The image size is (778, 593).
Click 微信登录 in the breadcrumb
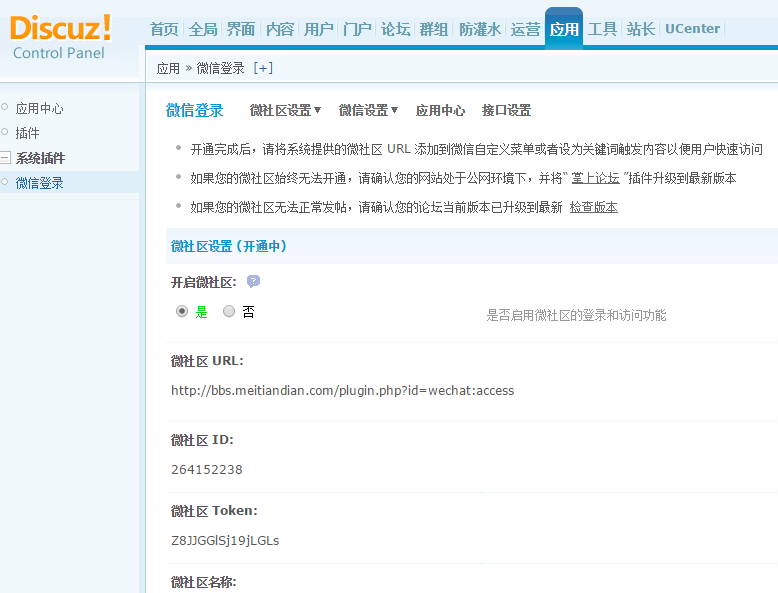pyautogui.click(x=220, y=68)
